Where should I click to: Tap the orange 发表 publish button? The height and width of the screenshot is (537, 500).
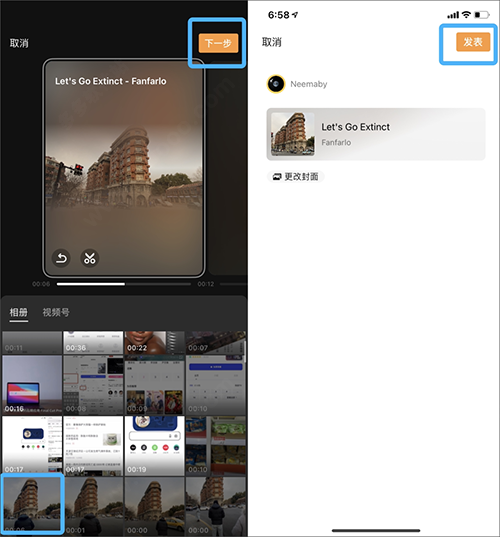tap(473, 42)
